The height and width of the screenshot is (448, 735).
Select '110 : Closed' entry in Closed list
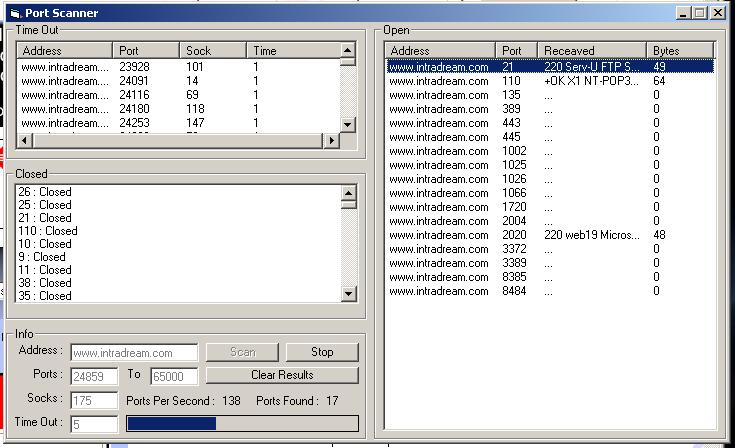(x=48, y=231)
